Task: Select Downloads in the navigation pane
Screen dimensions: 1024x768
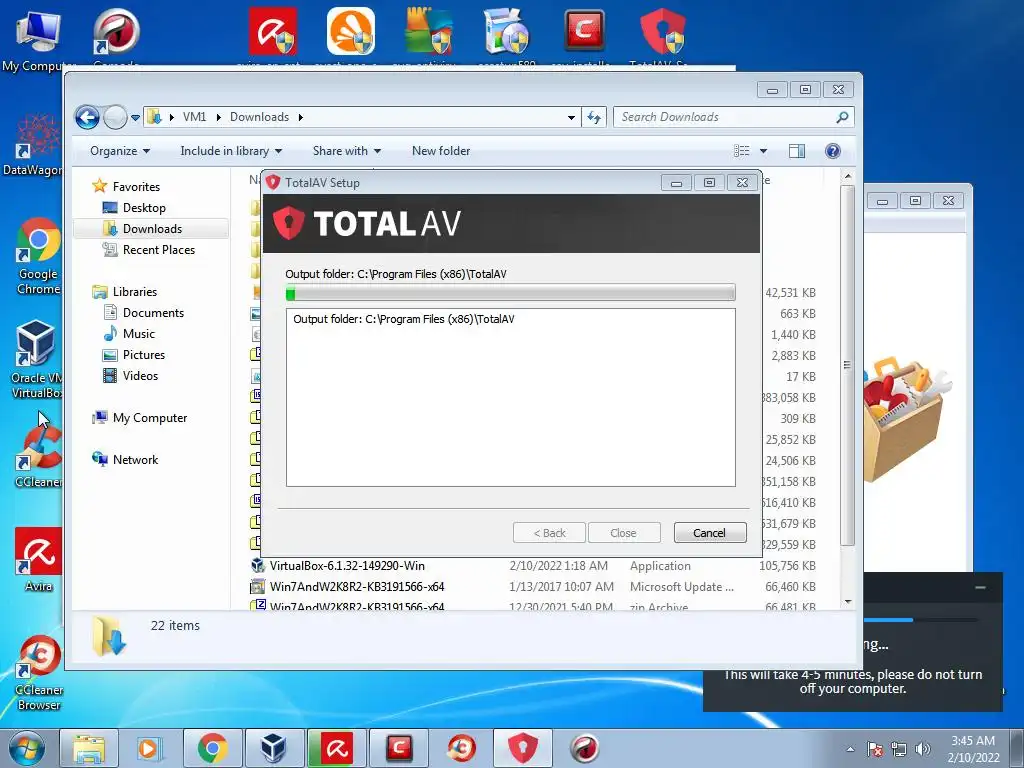Action: 152,229
